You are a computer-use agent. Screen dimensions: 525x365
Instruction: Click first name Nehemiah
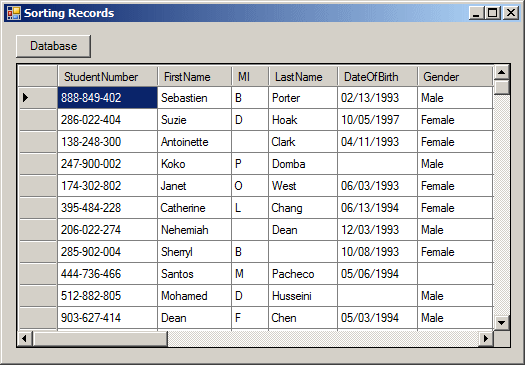[x=195, y=230]
